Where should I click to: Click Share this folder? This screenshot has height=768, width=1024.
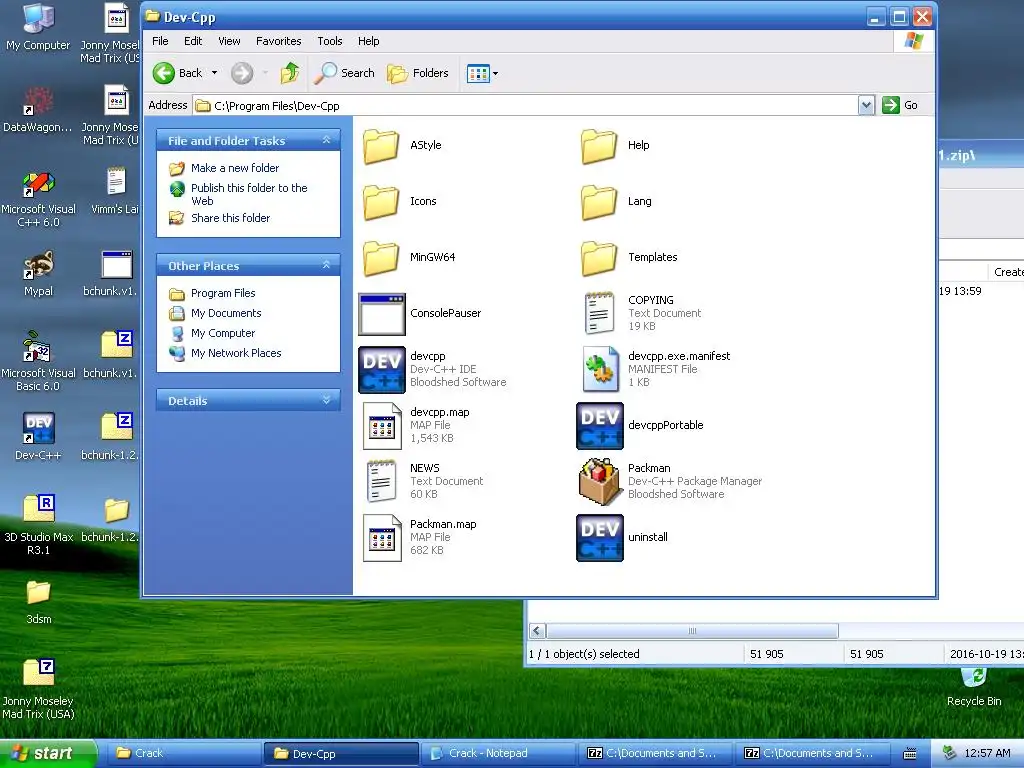point(230,218)
